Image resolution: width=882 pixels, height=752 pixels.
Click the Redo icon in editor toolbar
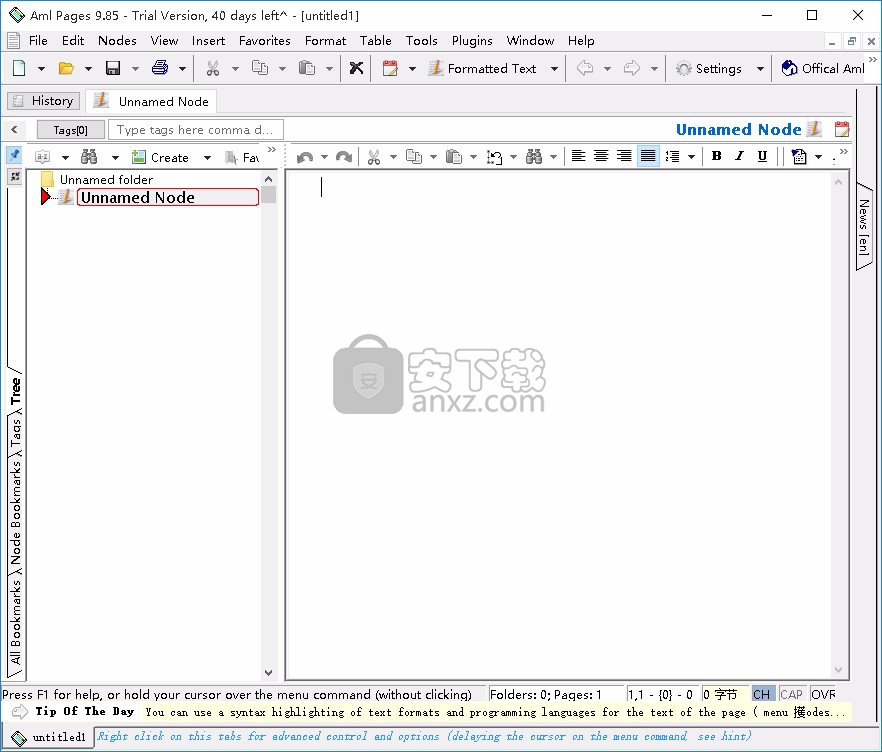tap(344, 157)
